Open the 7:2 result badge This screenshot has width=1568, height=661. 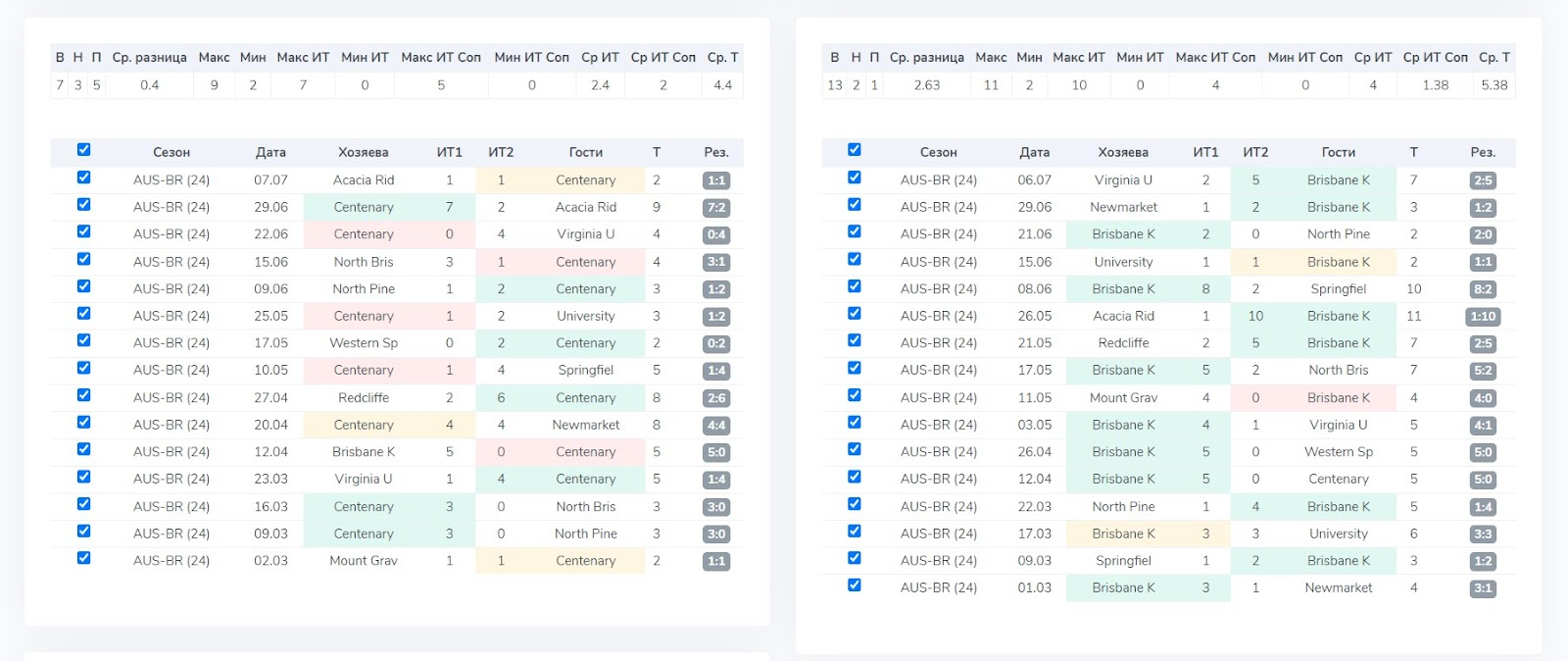click(716, 208)
